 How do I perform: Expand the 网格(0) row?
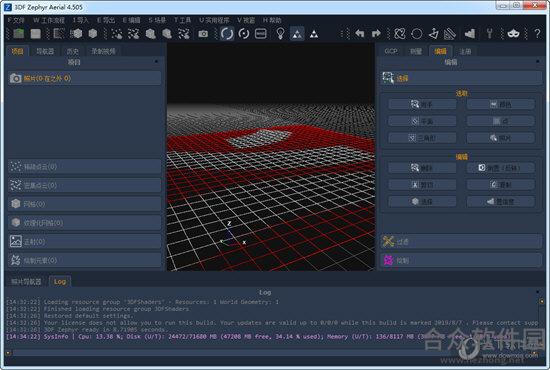(85, 204)
